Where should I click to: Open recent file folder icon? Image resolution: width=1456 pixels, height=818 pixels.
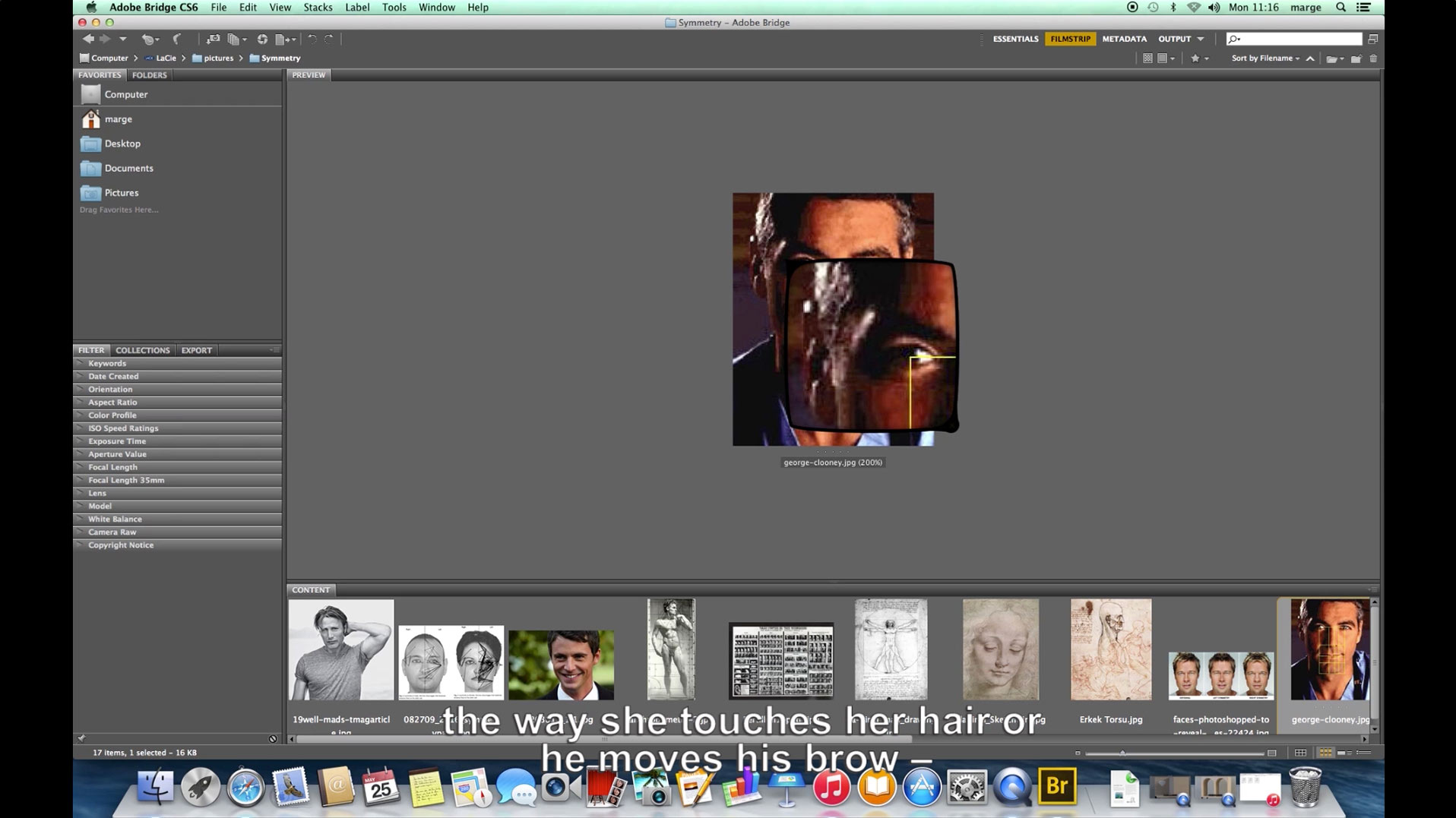point(1334,58)
